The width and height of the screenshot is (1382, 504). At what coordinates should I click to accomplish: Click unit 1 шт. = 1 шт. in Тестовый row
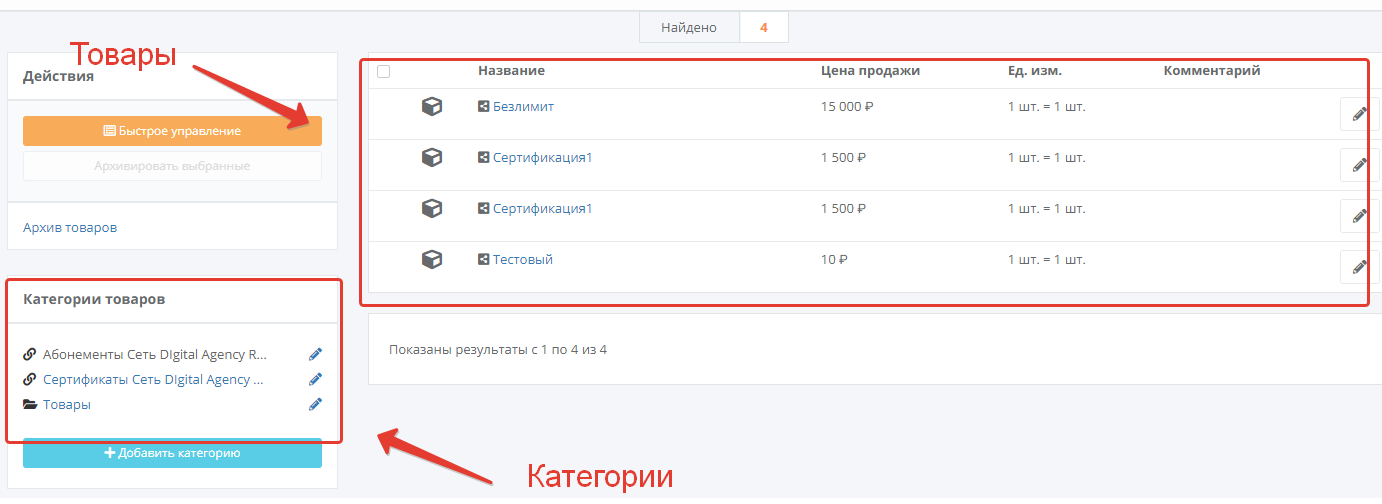coord(1046,259)
